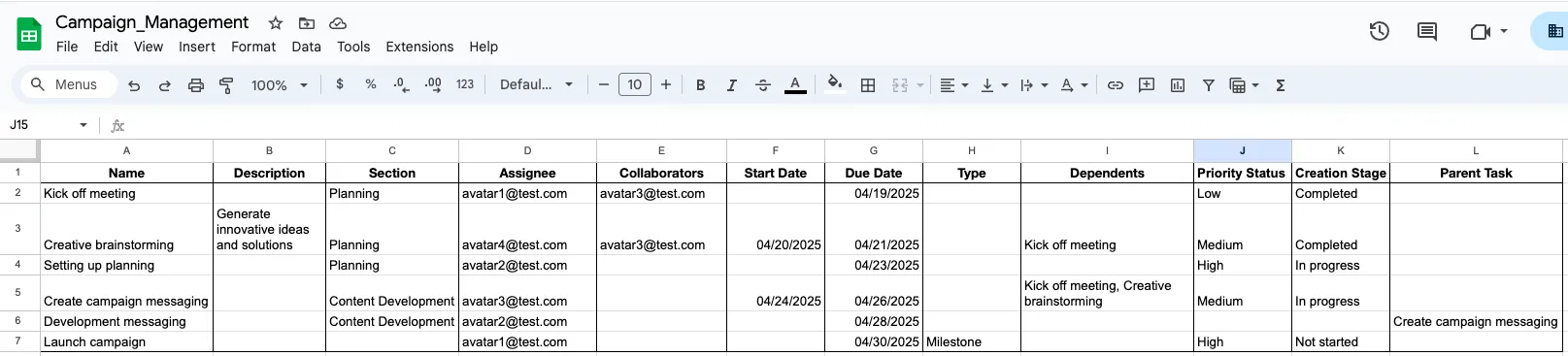Screen dimensions: 1568x356
Task: Open the Data menu
Action: tap(306, 47)
